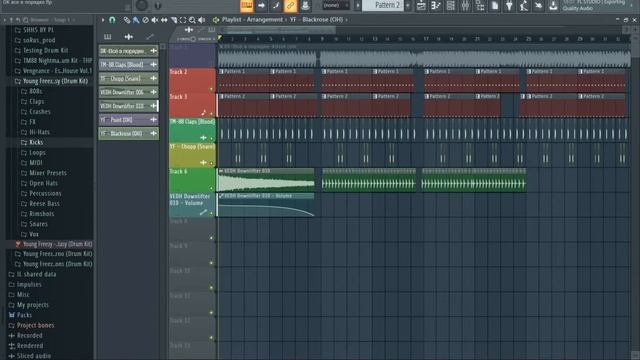The height and width of the screenshot is (360, 640).
Task: Toggle mute dot on YF - Chopp (Snare) track
Action: pos(211,164)
